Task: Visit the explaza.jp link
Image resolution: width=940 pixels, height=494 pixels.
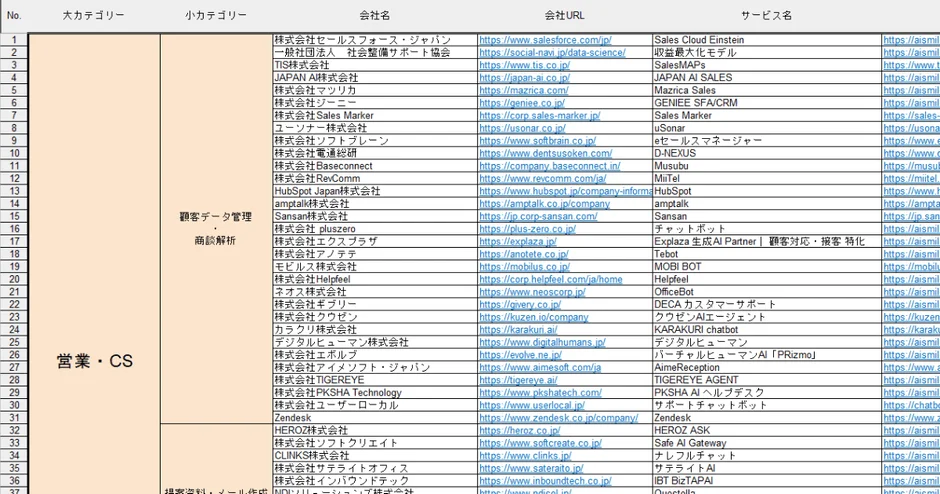Action: coord(518,242)
